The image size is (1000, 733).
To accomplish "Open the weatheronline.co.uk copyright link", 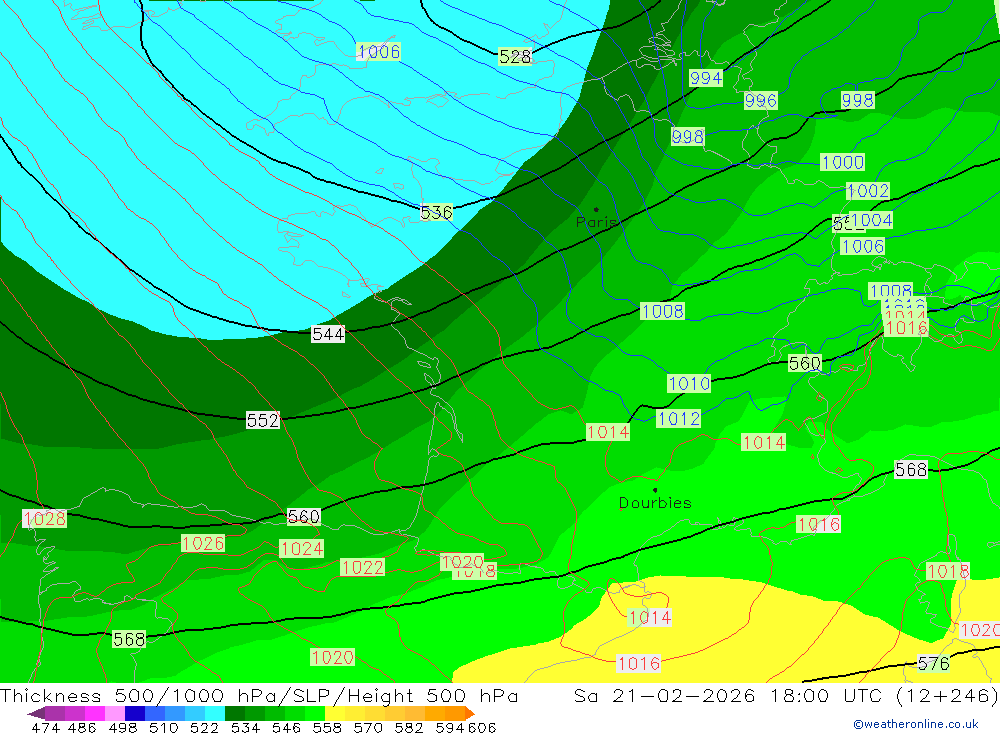I will tap(916, 724).
